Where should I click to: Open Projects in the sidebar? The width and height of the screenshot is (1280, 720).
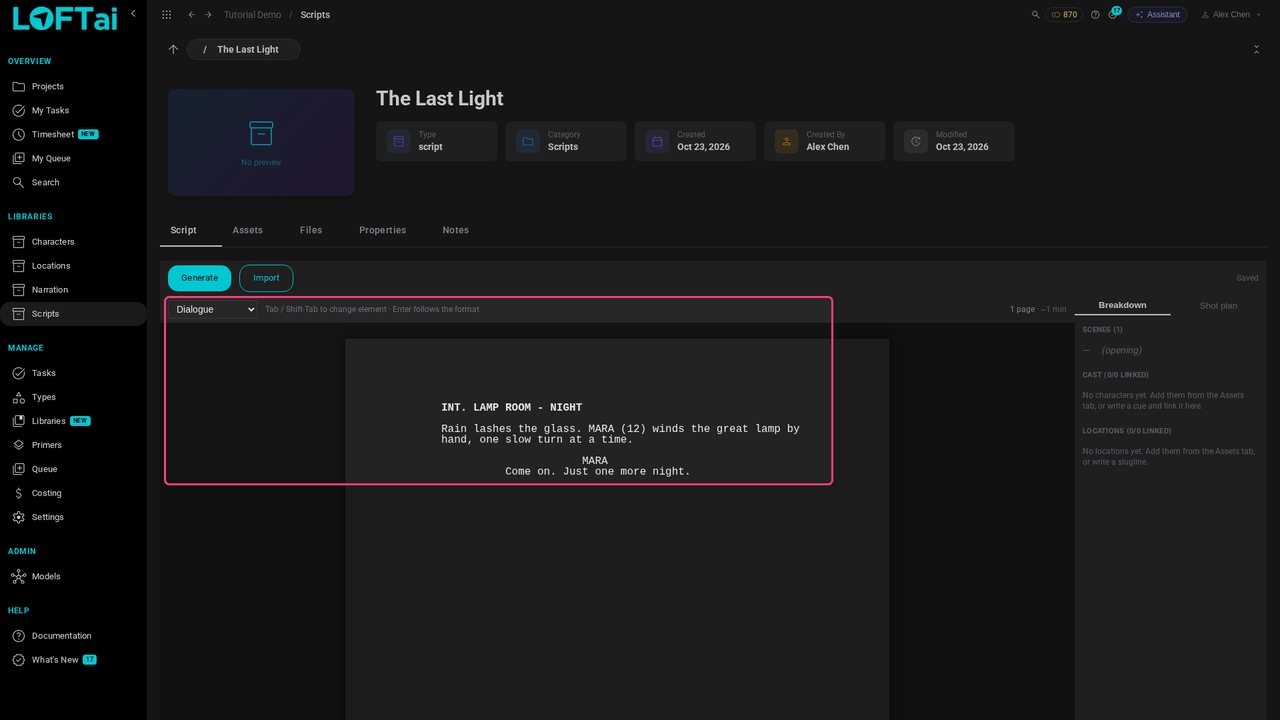tap(73, 87)
